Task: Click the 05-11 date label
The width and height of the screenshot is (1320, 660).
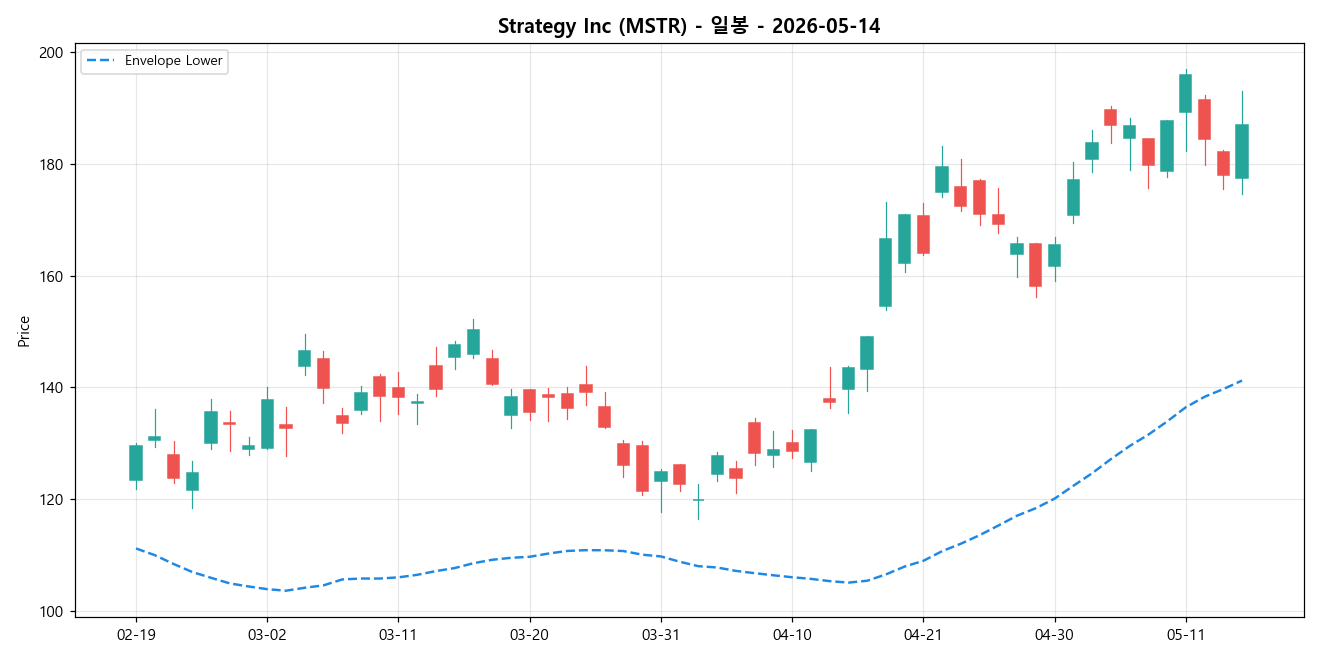Action: pos(1185,634)
